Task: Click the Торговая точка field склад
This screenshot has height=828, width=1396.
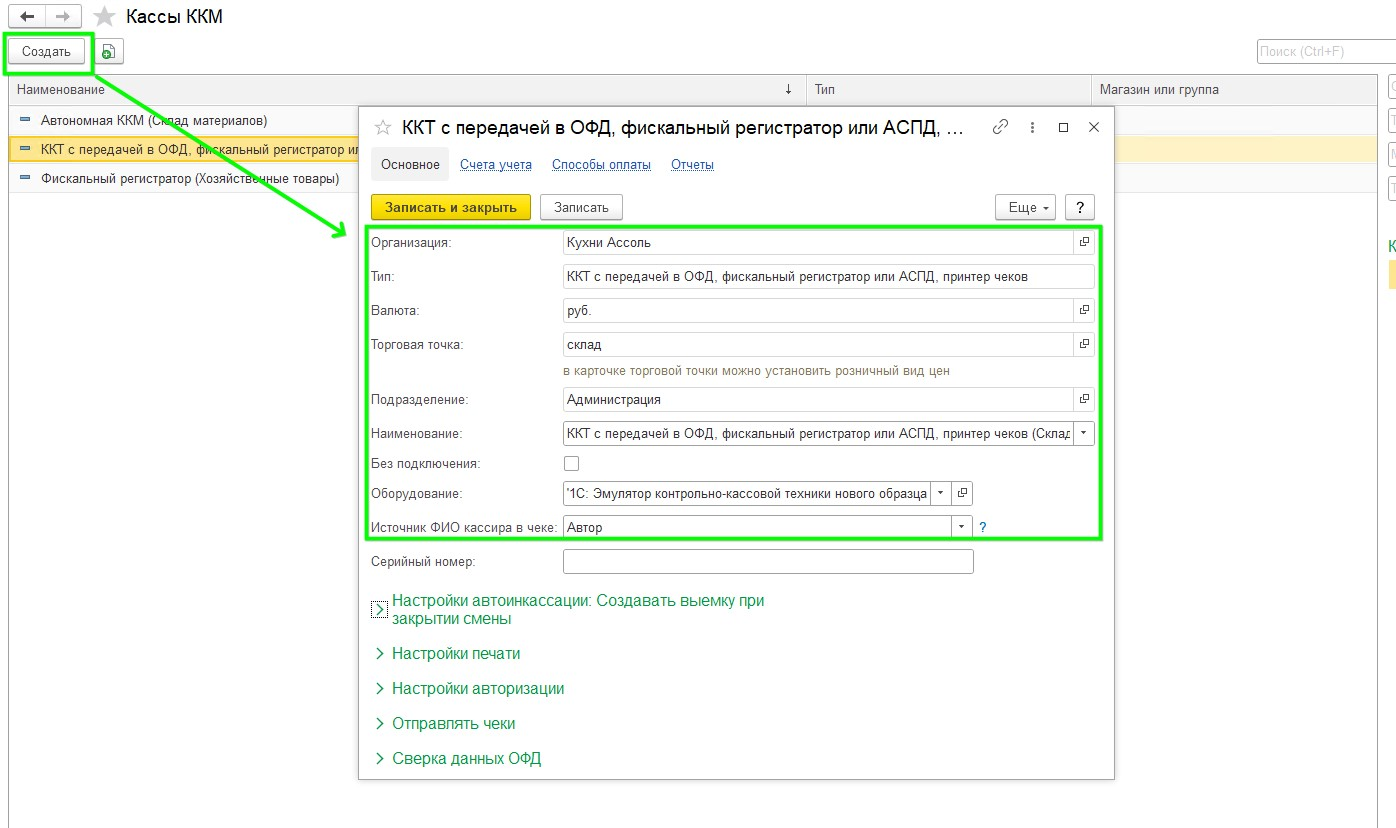Action: (818, 345)
